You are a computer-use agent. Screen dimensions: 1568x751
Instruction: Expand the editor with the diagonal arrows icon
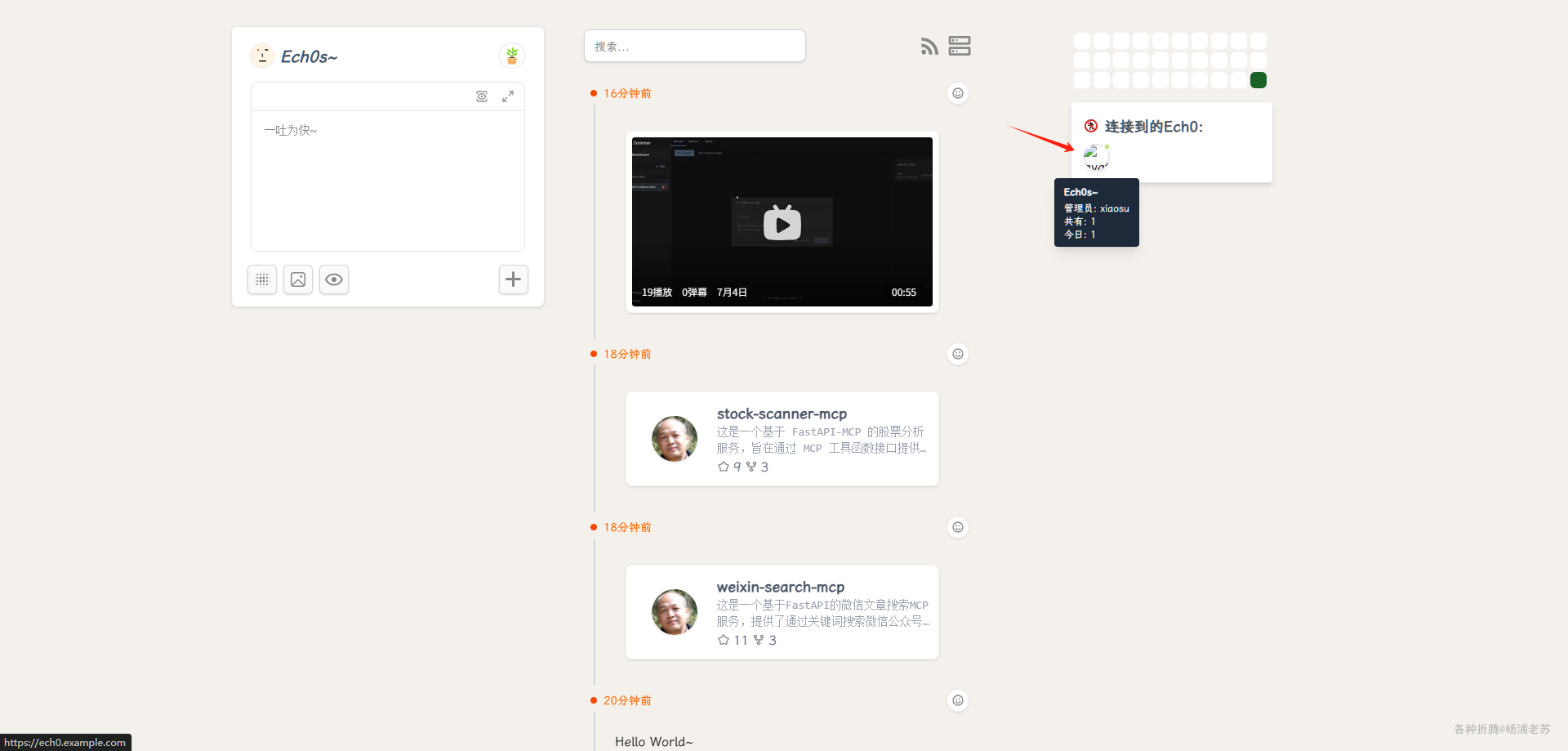coord(509,96)
